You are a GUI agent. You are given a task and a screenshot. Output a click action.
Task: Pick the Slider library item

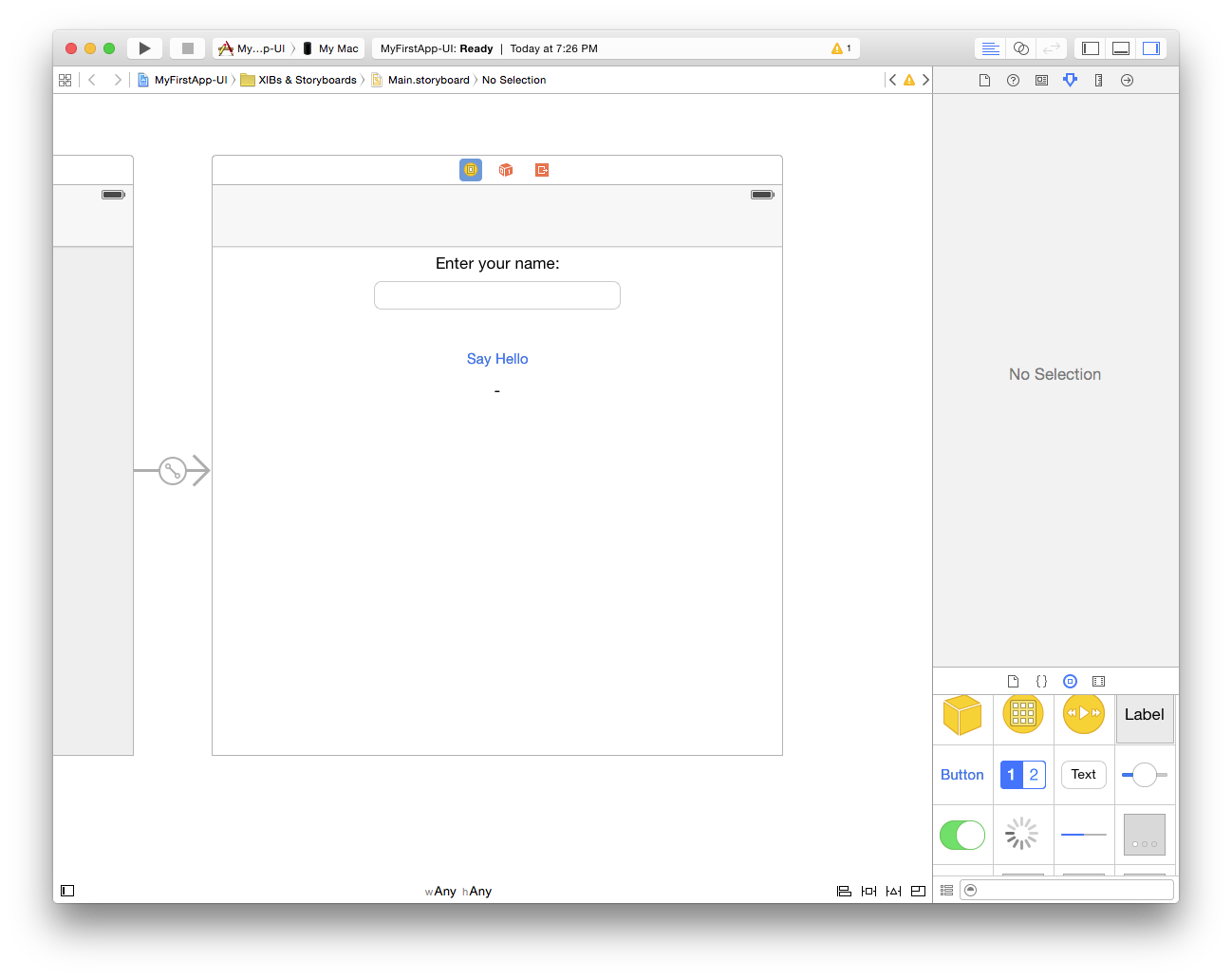coord(1145,775)
